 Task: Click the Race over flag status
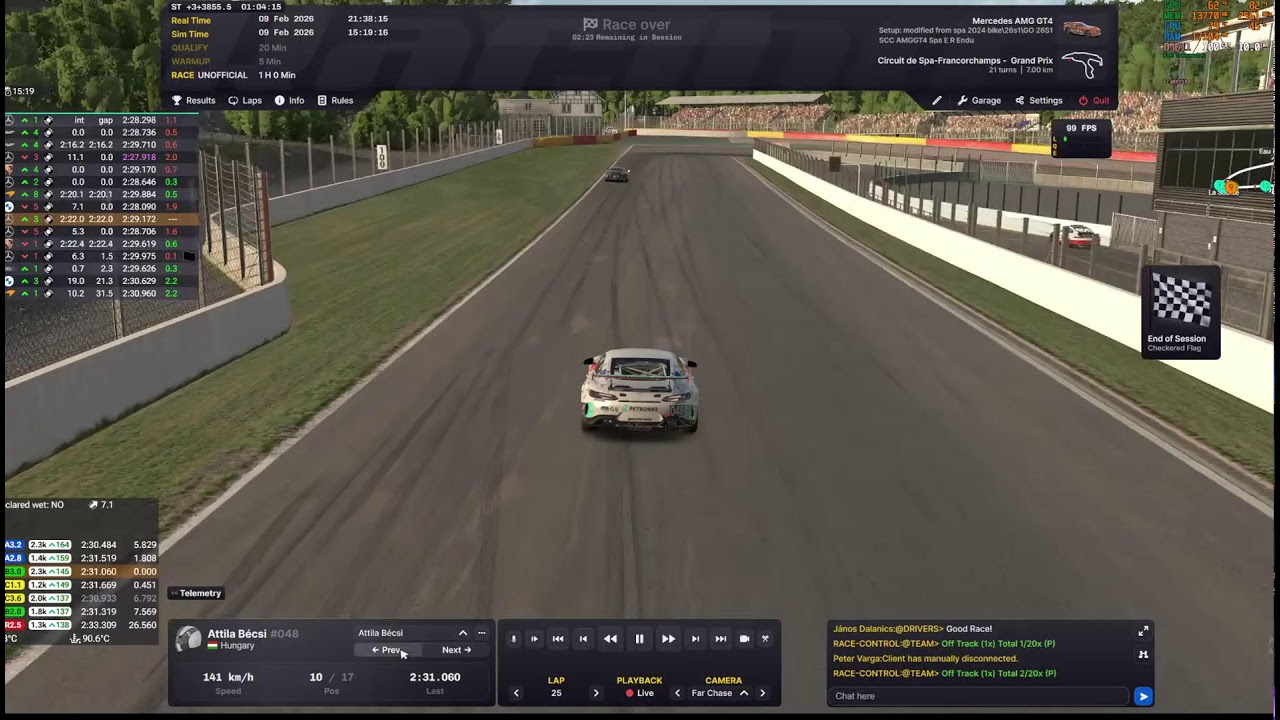pos(627,25)
